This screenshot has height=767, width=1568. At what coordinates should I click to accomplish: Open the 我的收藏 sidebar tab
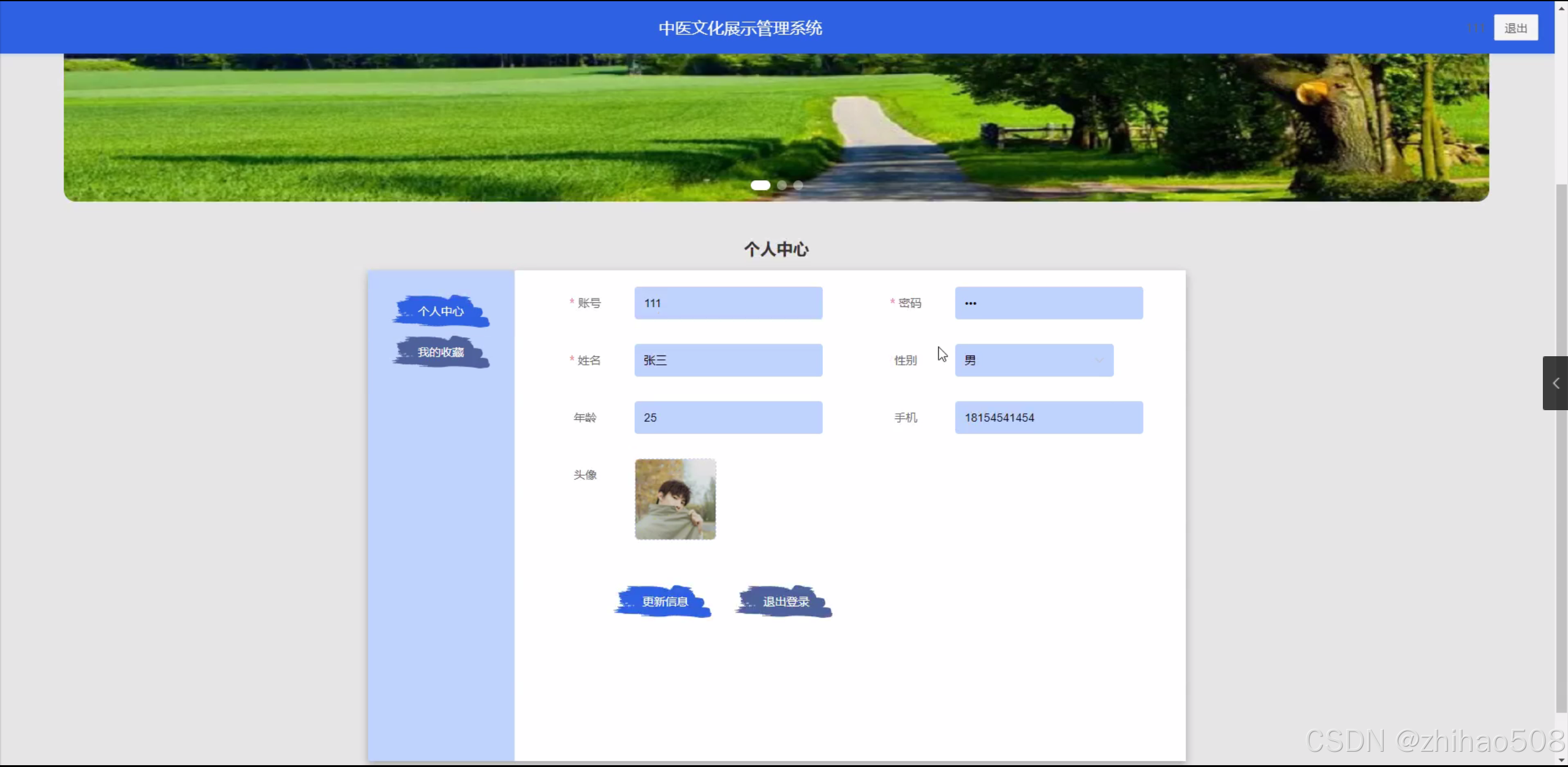tap(441, 353)
